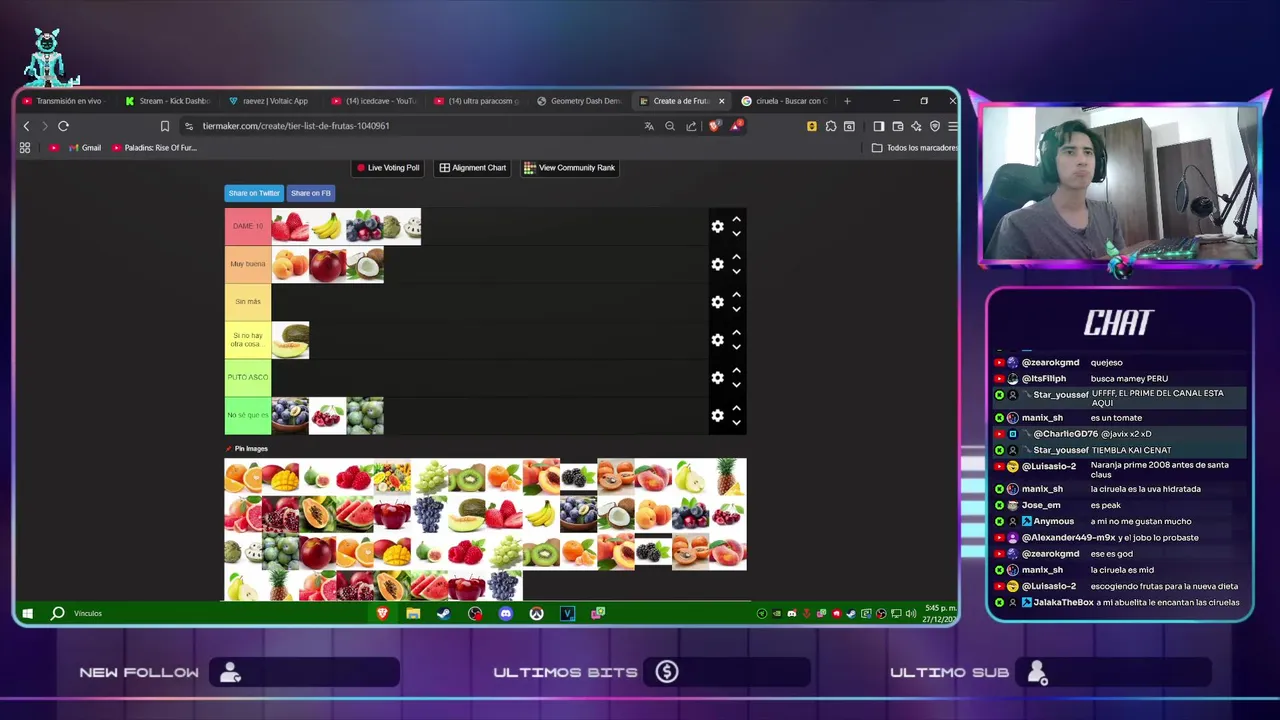Toggle the Pin Images option
The width and height of the screenshot is (1280, 720).
click(x=247, y=448)
